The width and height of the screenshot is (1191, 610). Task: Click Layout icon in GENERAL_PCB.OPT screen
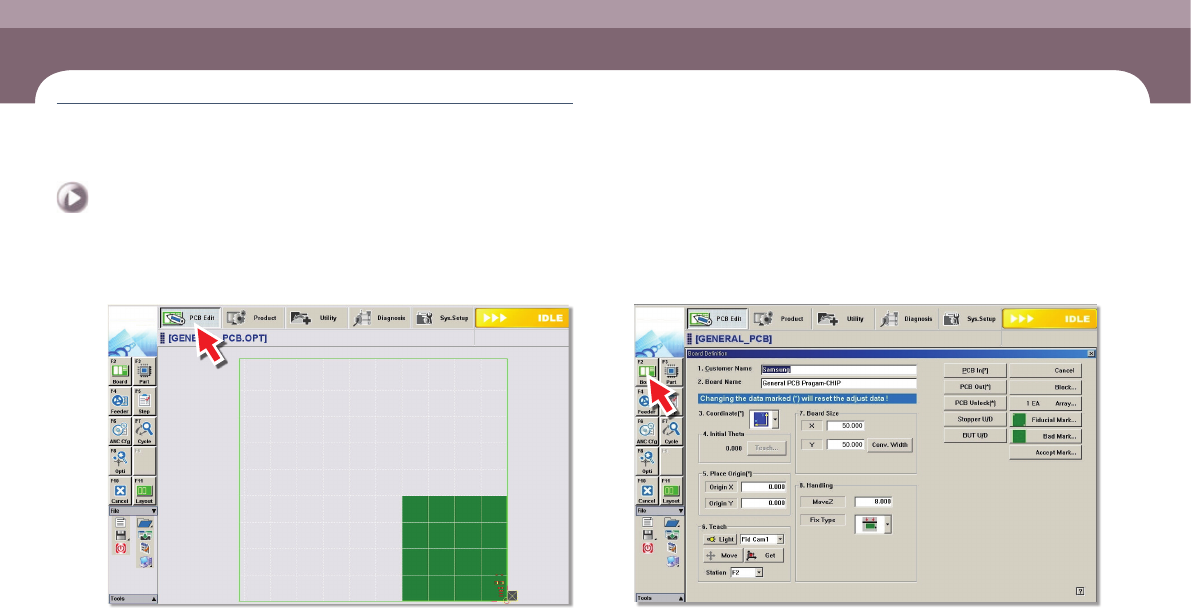pos(144,491)
